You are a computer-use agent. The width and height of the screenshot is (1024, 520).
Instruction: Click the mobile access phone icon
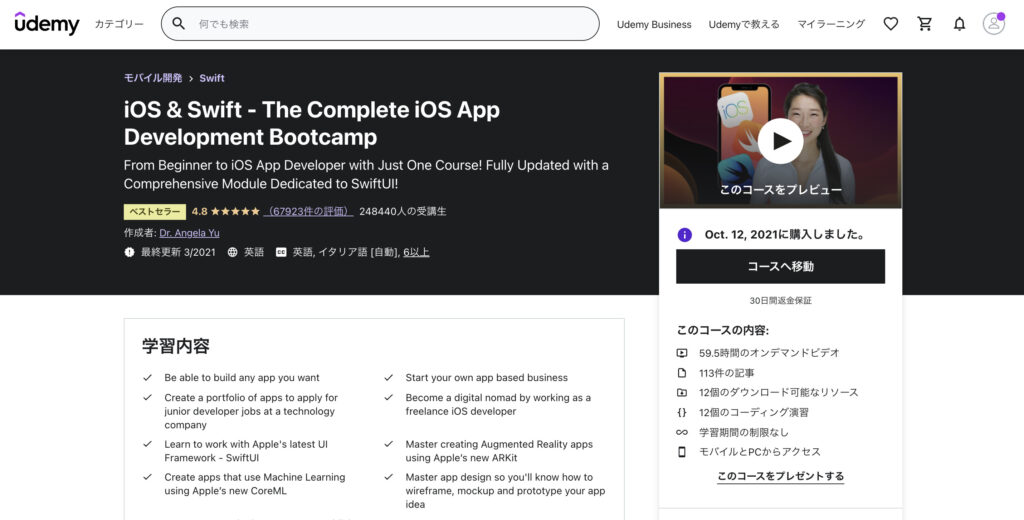tap(682, 451)
